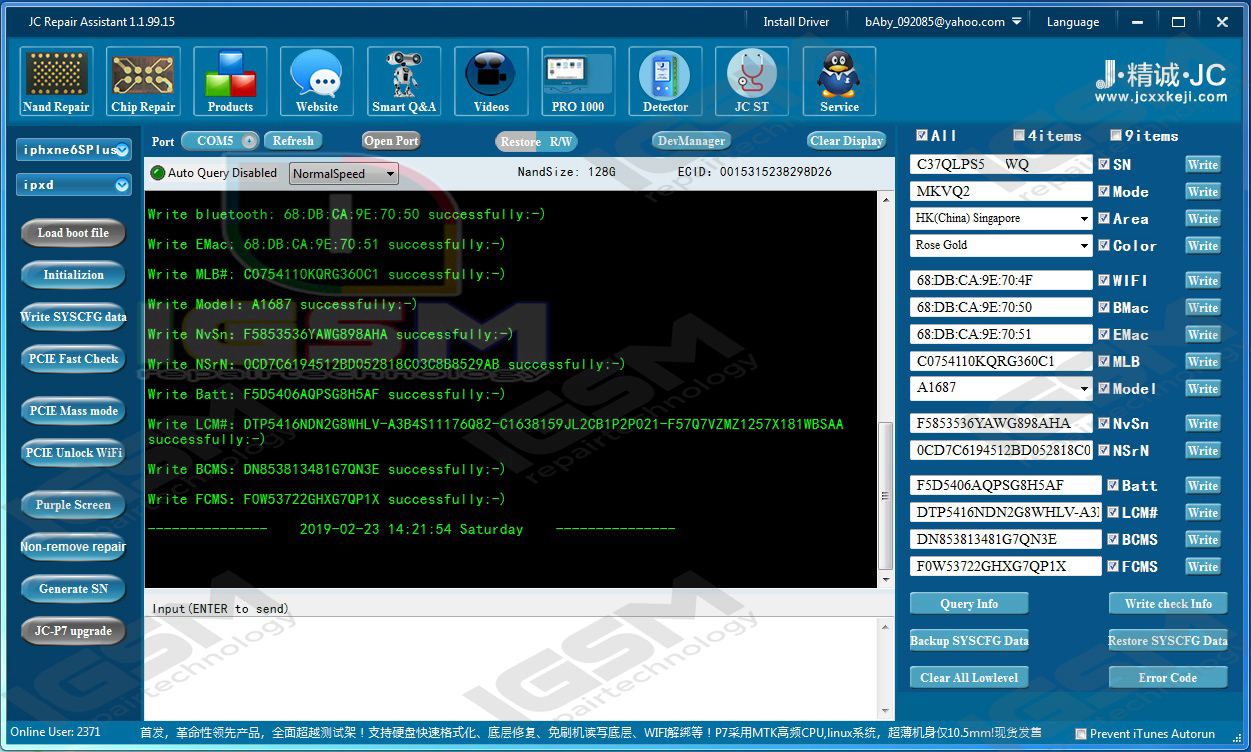Image resolution: width=1251 pixels, height=752 pixels.
Task: Click the Purple Screen button
Action: [73, 505]
